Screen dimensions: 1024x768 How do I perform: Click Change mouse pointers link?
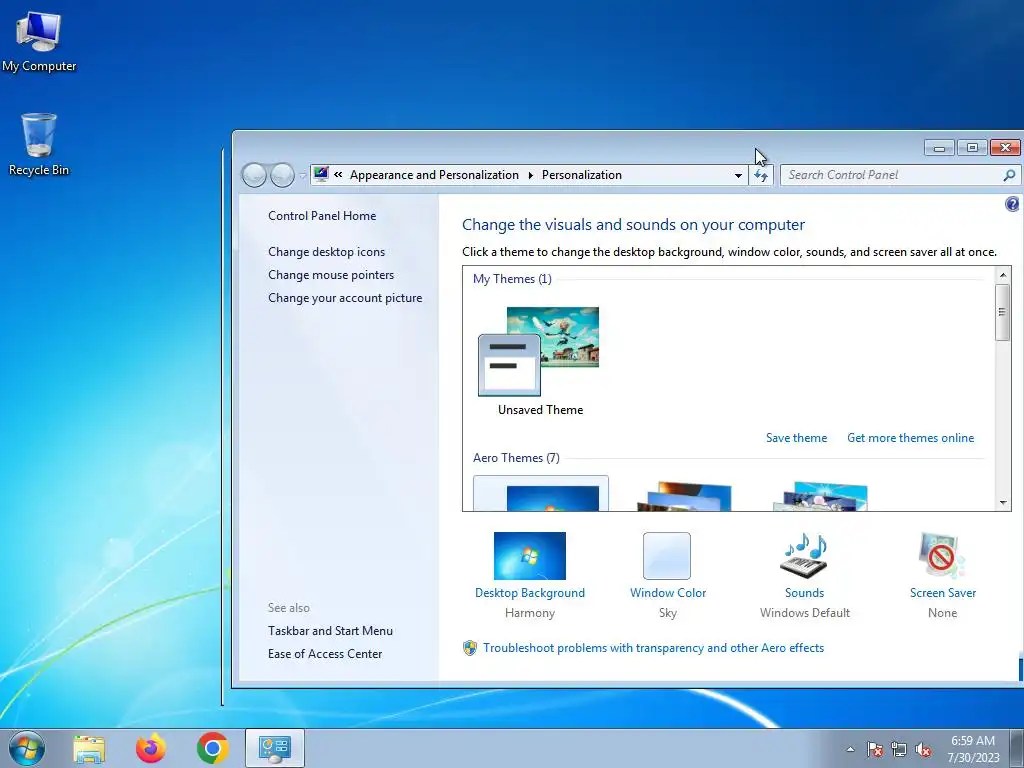point(331,275)
